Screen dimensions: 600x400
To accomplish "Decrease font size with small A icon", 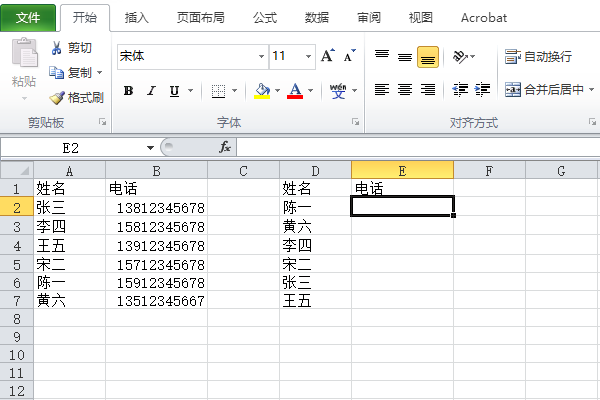I will point(349,56).
